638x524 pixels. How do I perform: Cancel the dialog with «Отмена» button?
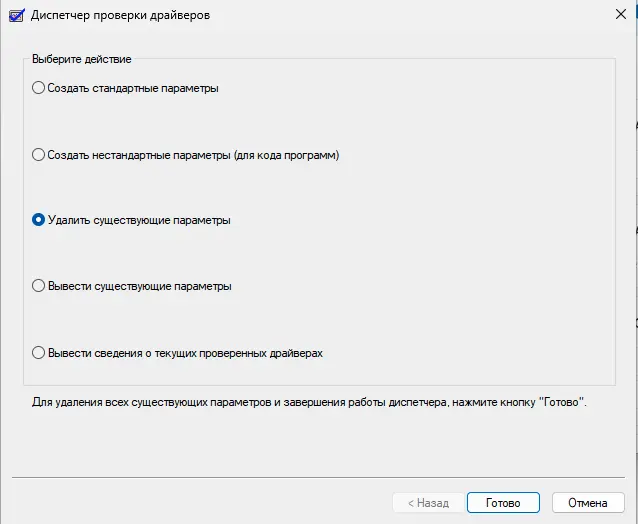[588, 503]
